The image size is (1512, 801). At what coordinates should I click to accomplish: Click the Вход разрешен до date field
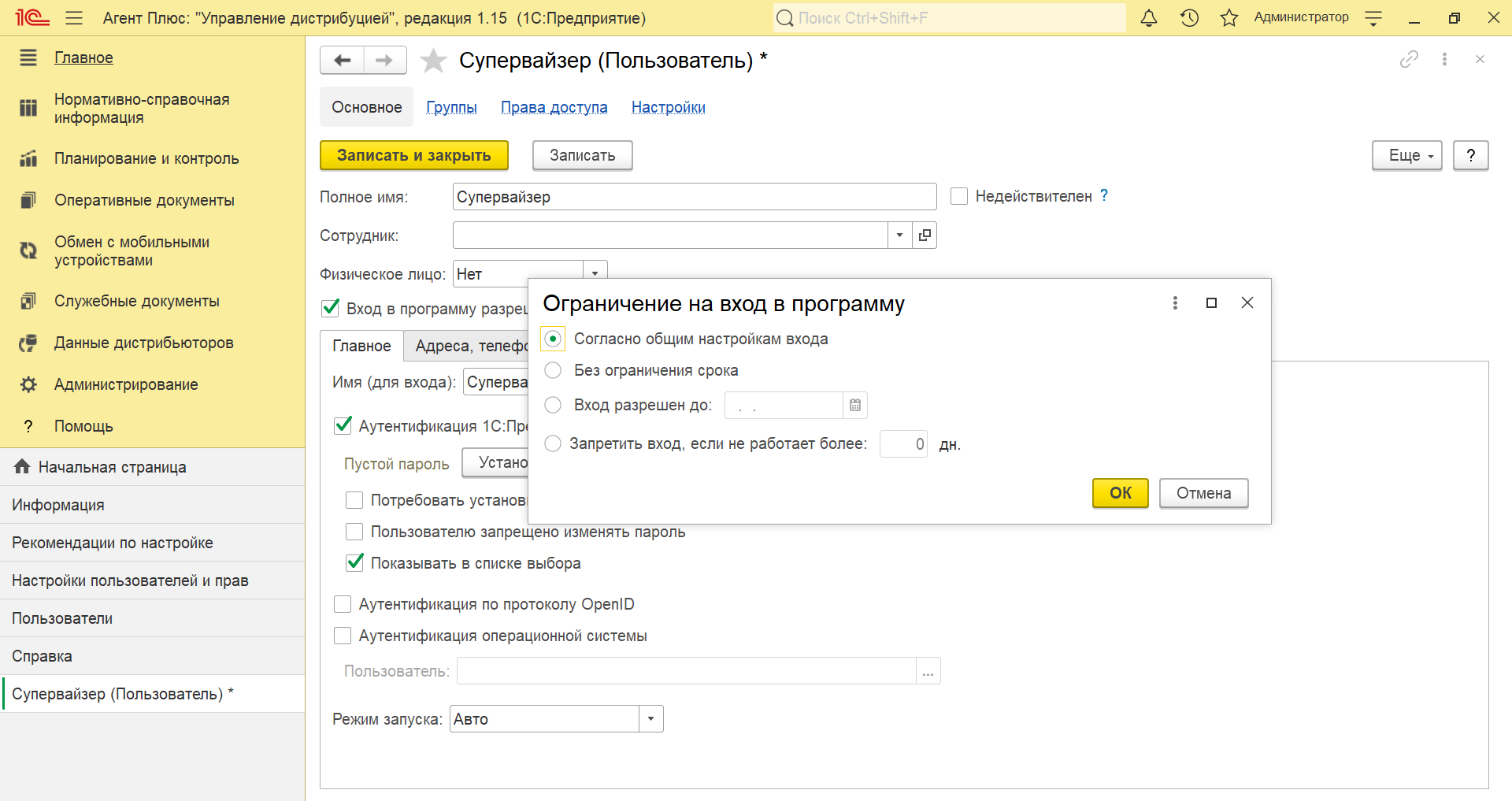(x=784, y=405)
